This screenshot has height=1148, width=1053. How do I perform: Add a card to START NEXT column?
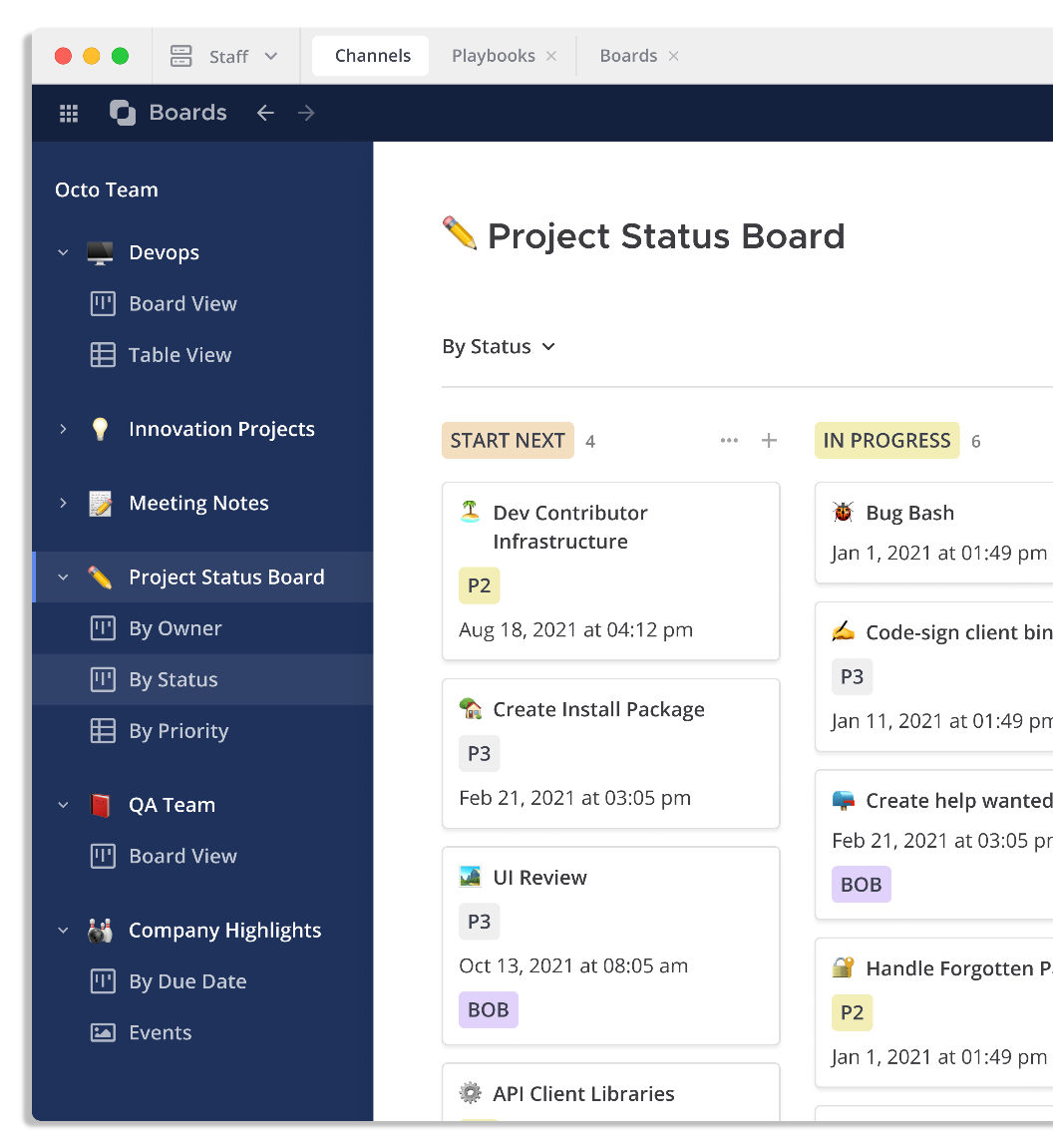[x=769, y=441]
